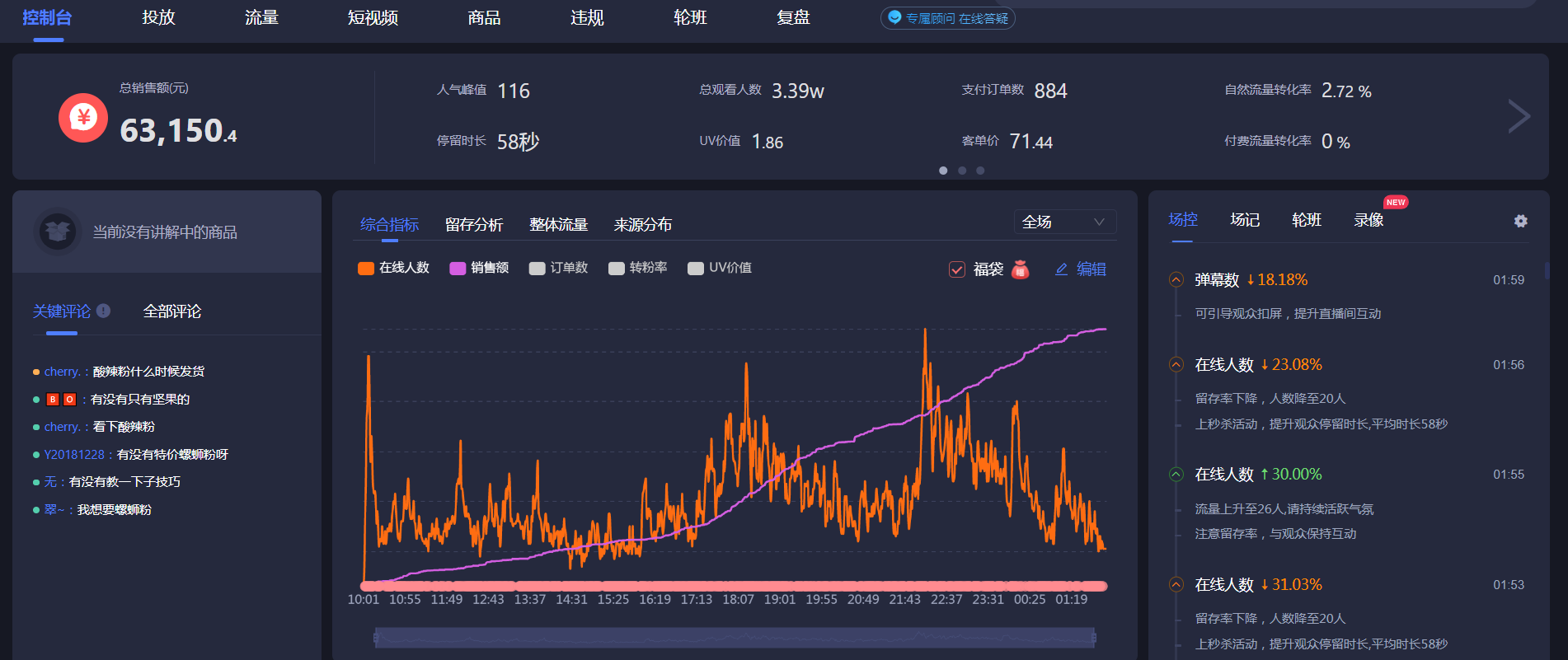The image size is (1568, 660).
Task: Select the 关键评论 tab
Action: click(62, 311)
